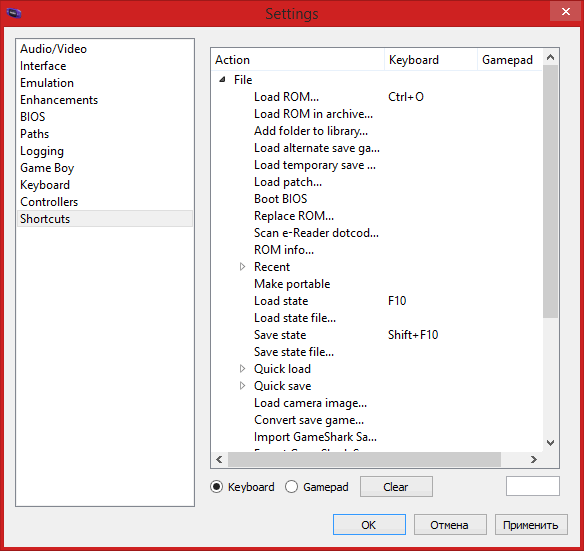The height and width of the screenshot is (551, 584).
Task: Click the horizontal scroll right arrow
Action: pos(534,460)
